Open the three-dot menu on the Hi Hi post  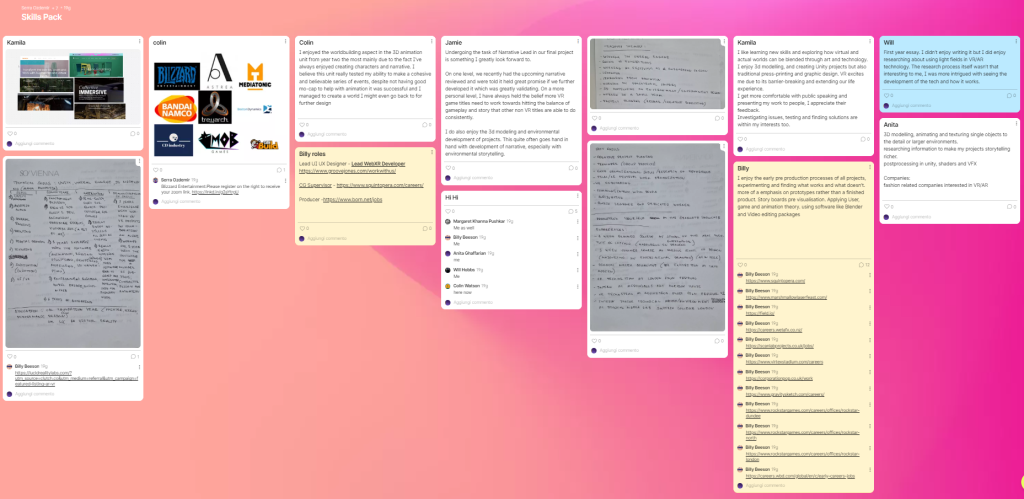(578, 195)
